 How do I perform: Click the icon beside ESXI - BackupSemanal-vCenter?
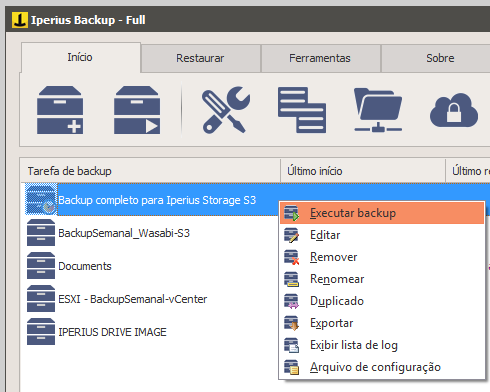[x=41, y=299]
